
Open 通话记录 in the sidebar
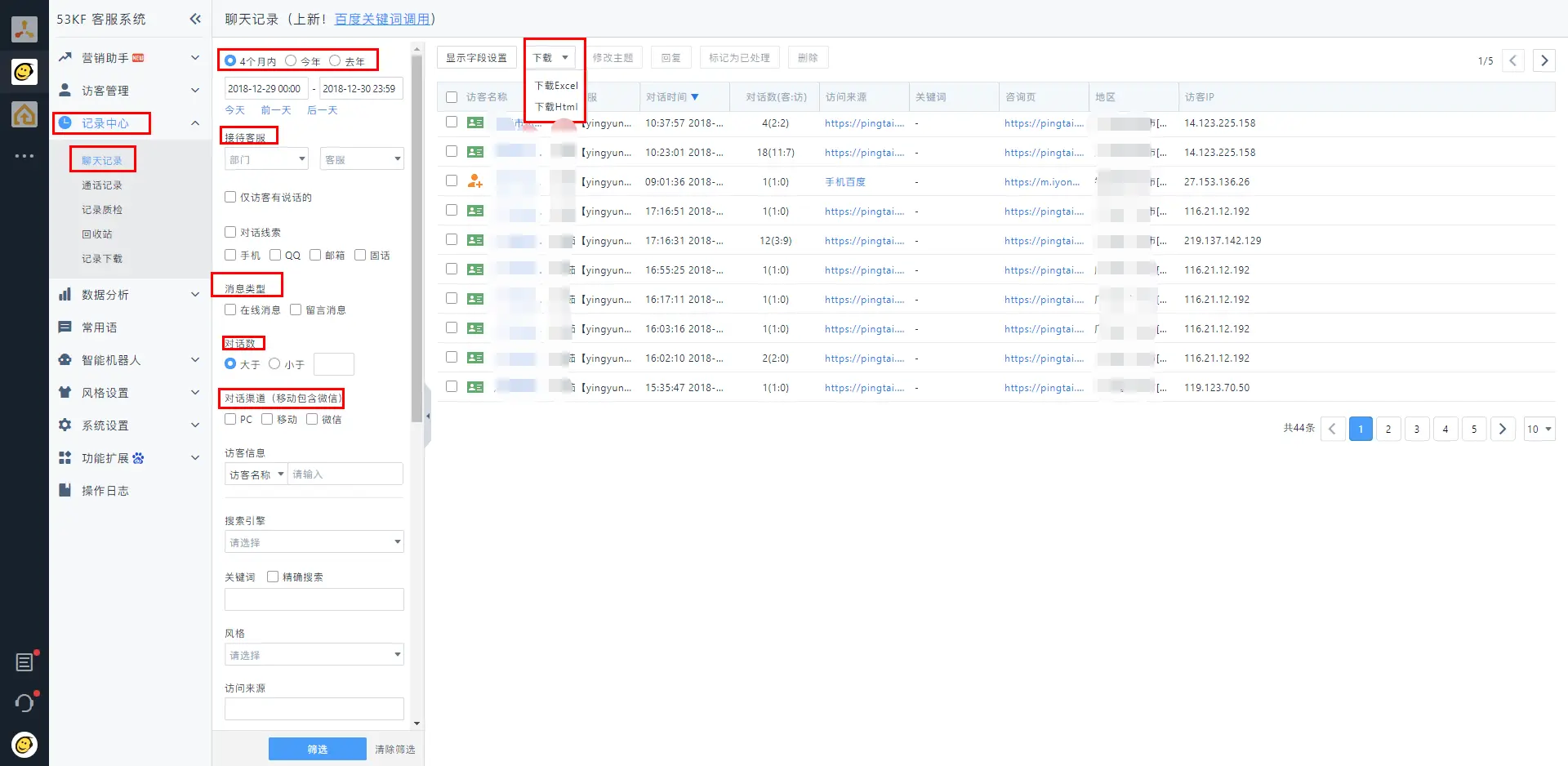pos(102,185)
